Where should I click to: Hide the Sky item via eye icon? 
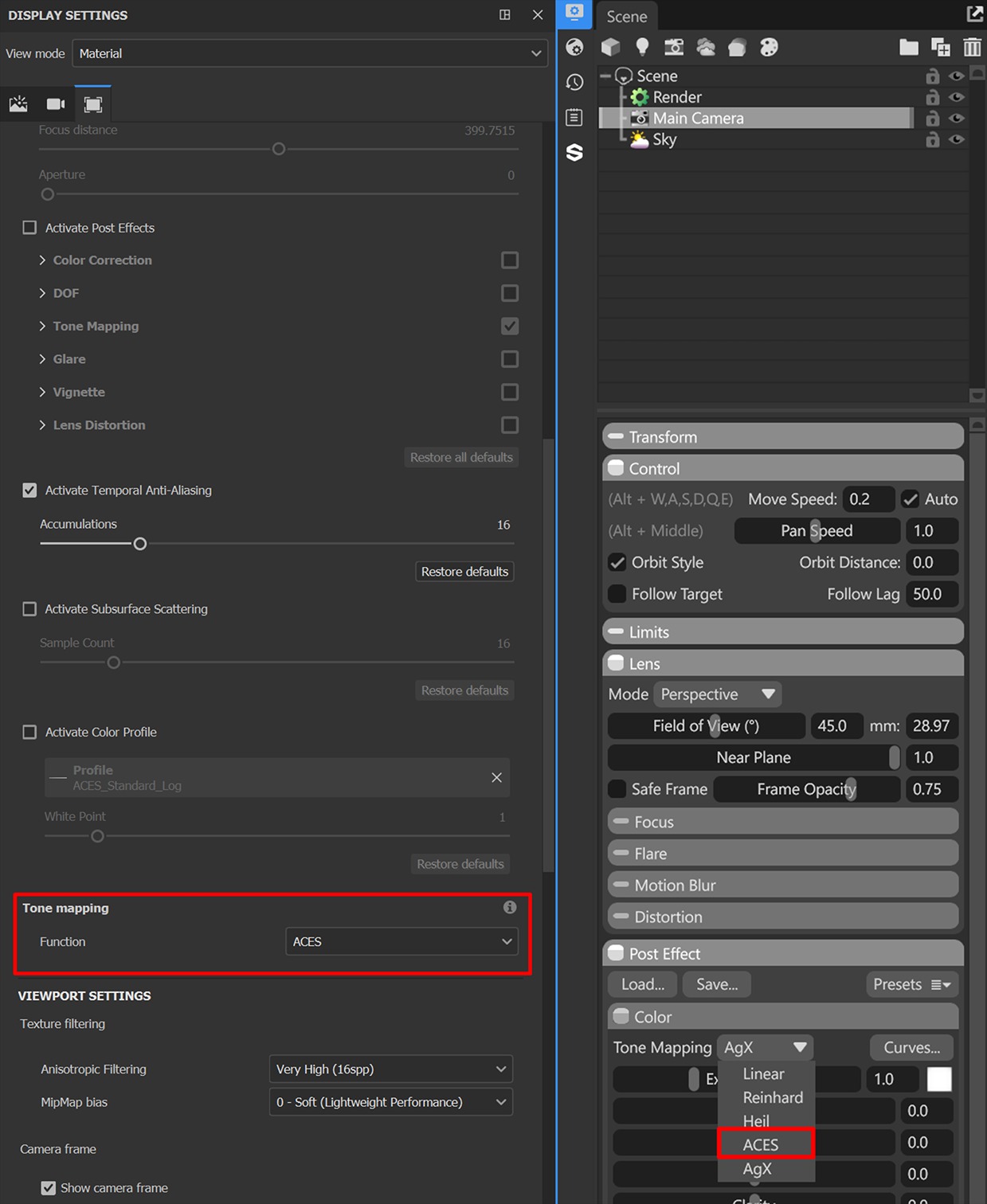[x=956, y=139]
